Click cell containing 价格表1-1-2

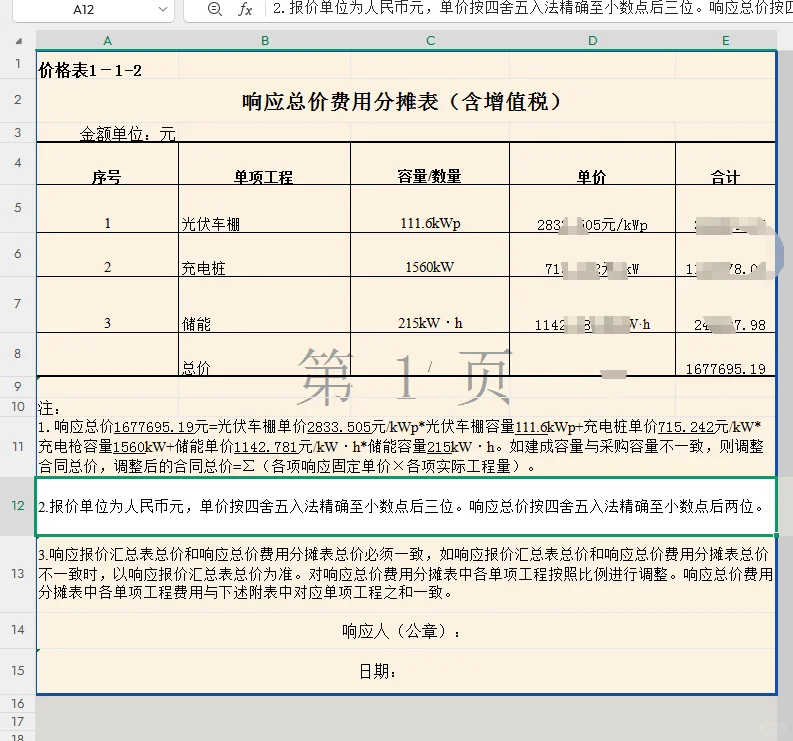tap(107, 65)
